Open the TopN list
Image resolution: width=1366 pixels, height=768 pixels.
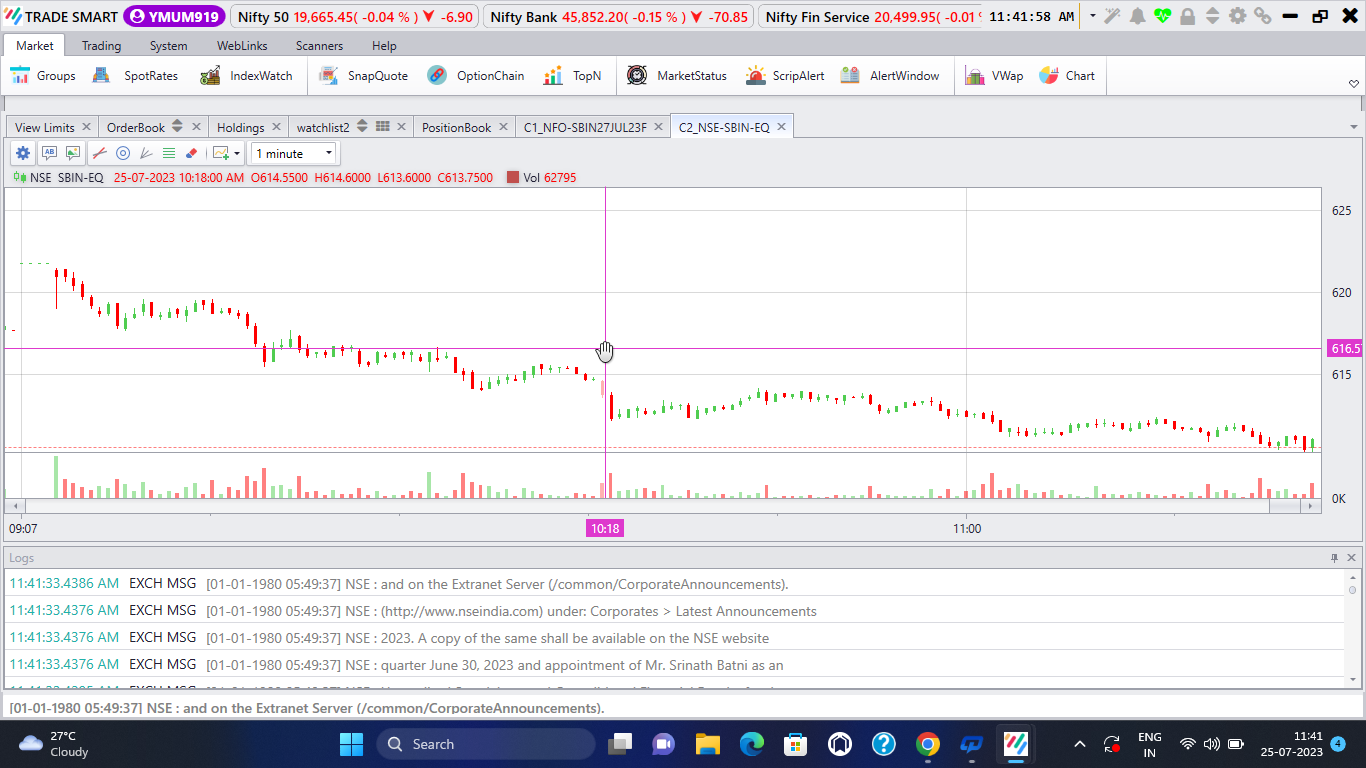(572, 76)
